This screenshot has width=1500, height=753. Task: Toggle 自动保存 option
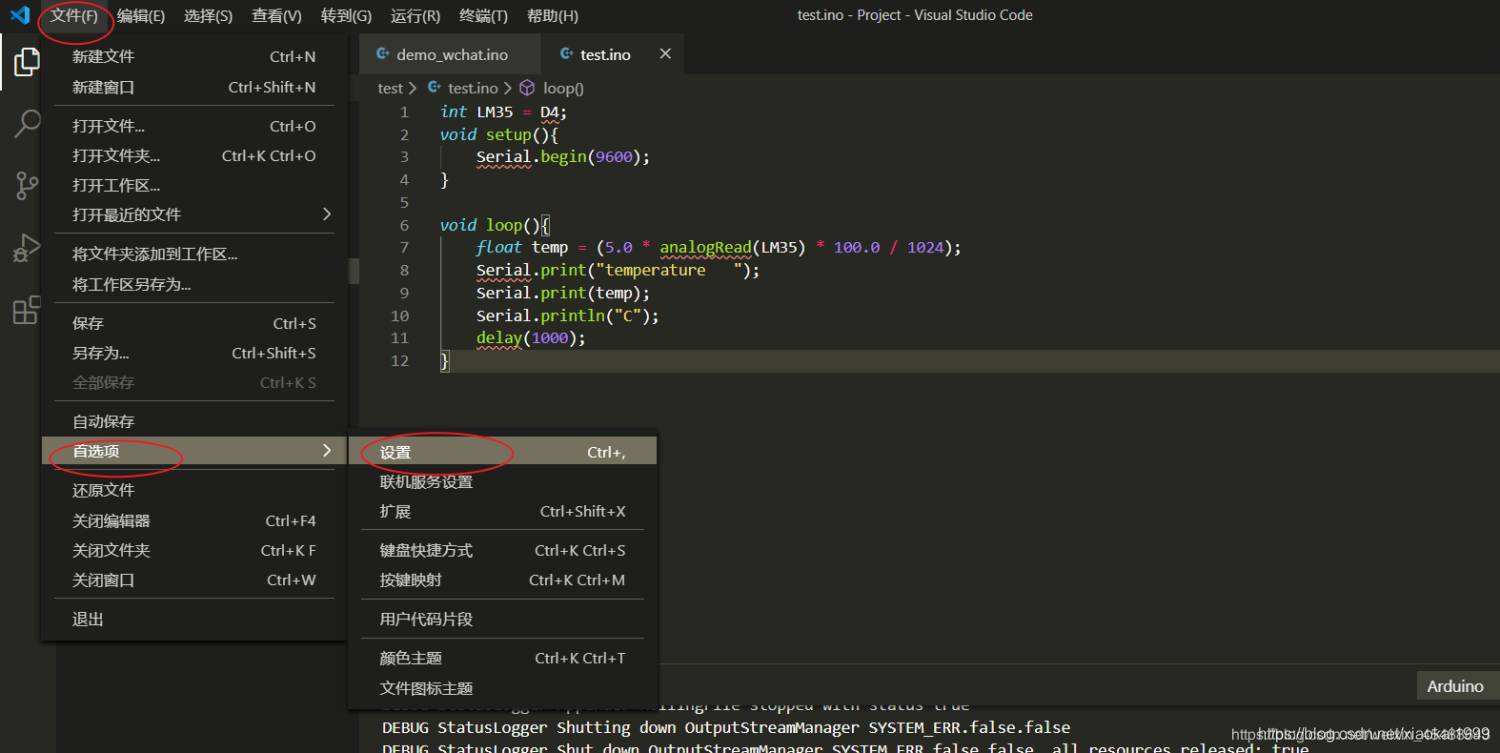pyautogui.click(x=194, y=421)
